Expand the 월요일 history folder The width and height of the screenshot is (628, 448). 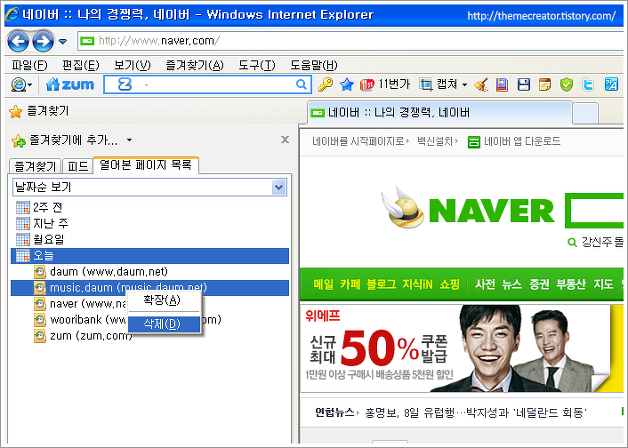point(40,239)
